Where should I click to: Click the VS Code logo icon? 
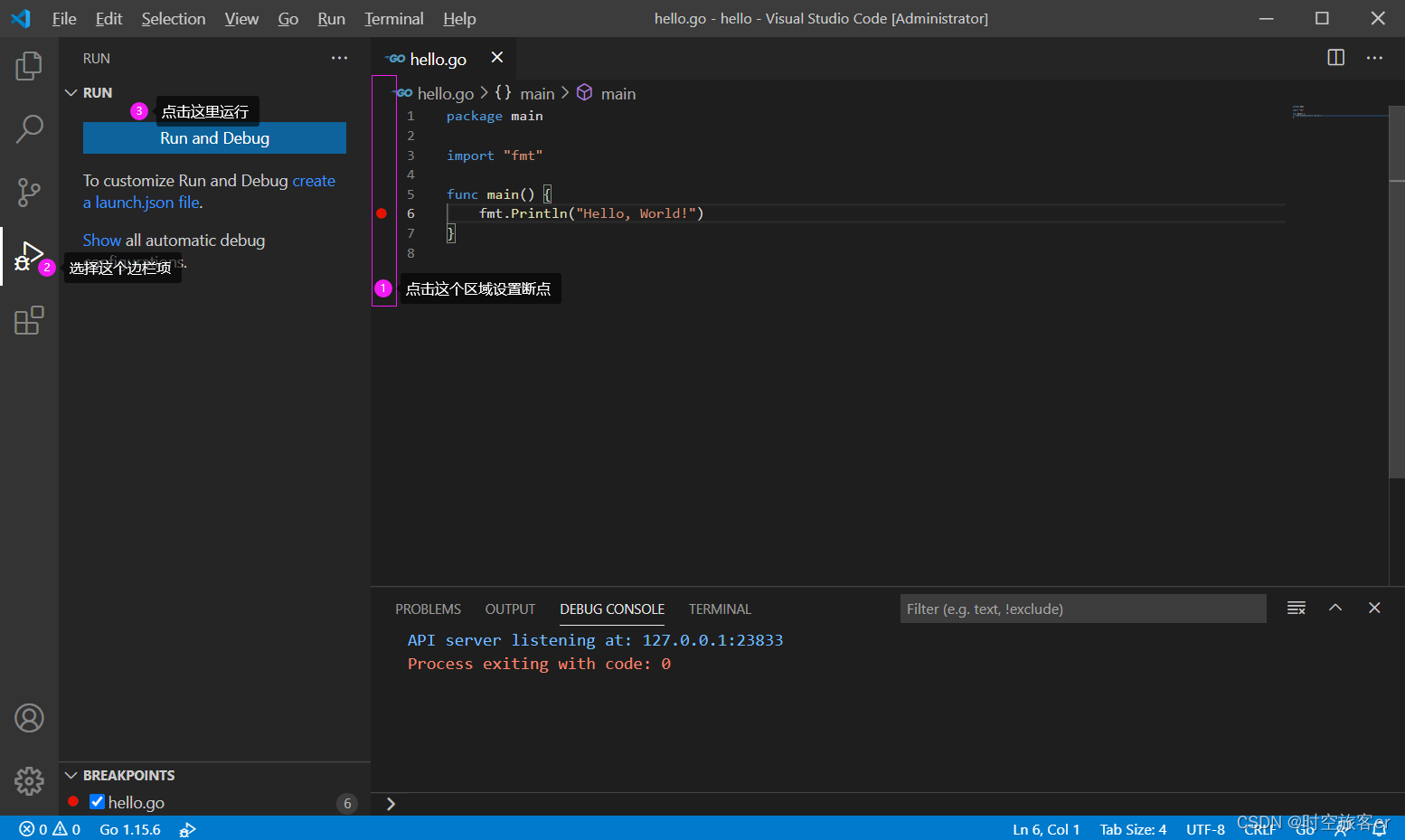tap(21, 18)
